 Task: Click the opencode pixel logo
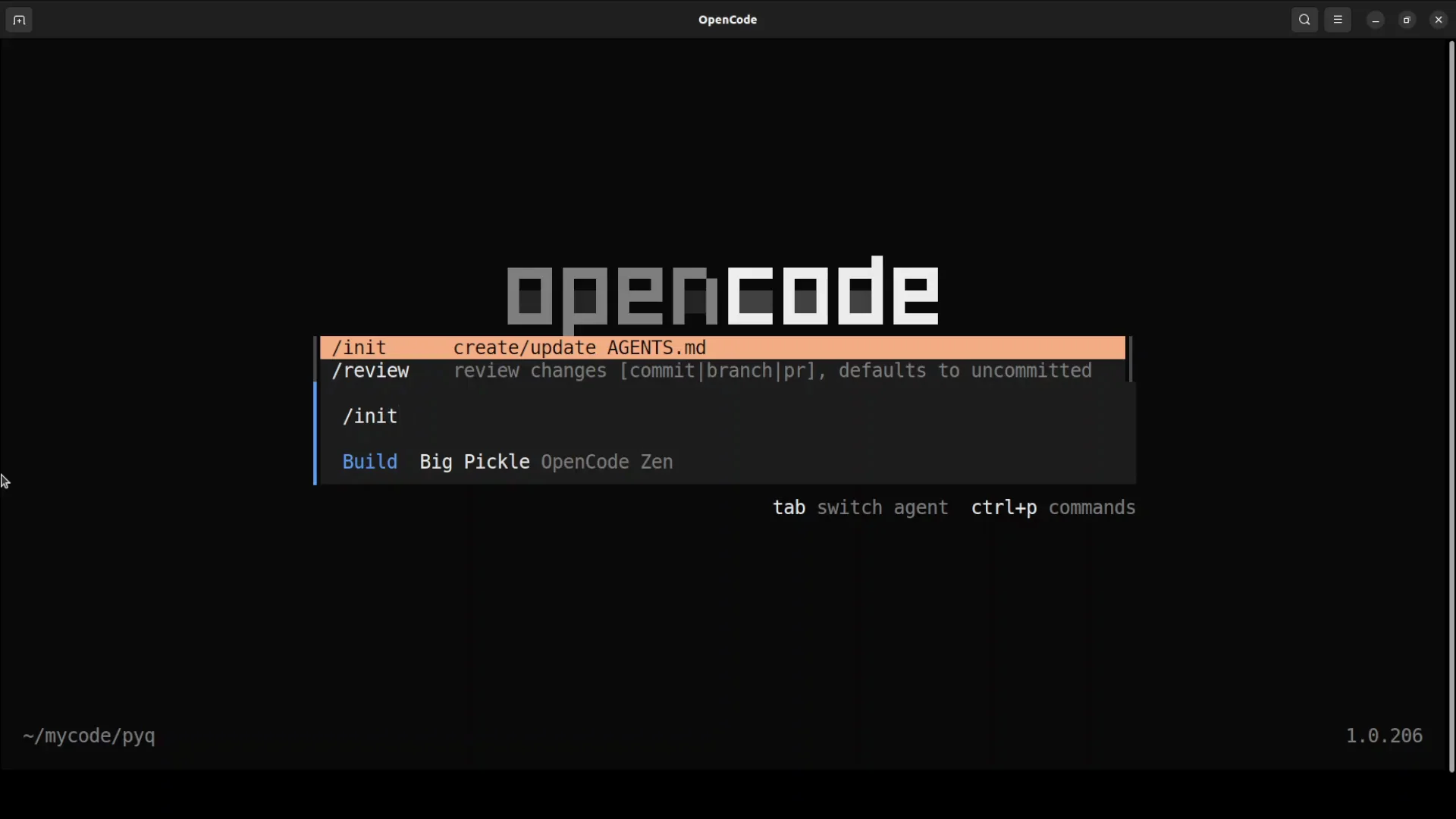723,293
